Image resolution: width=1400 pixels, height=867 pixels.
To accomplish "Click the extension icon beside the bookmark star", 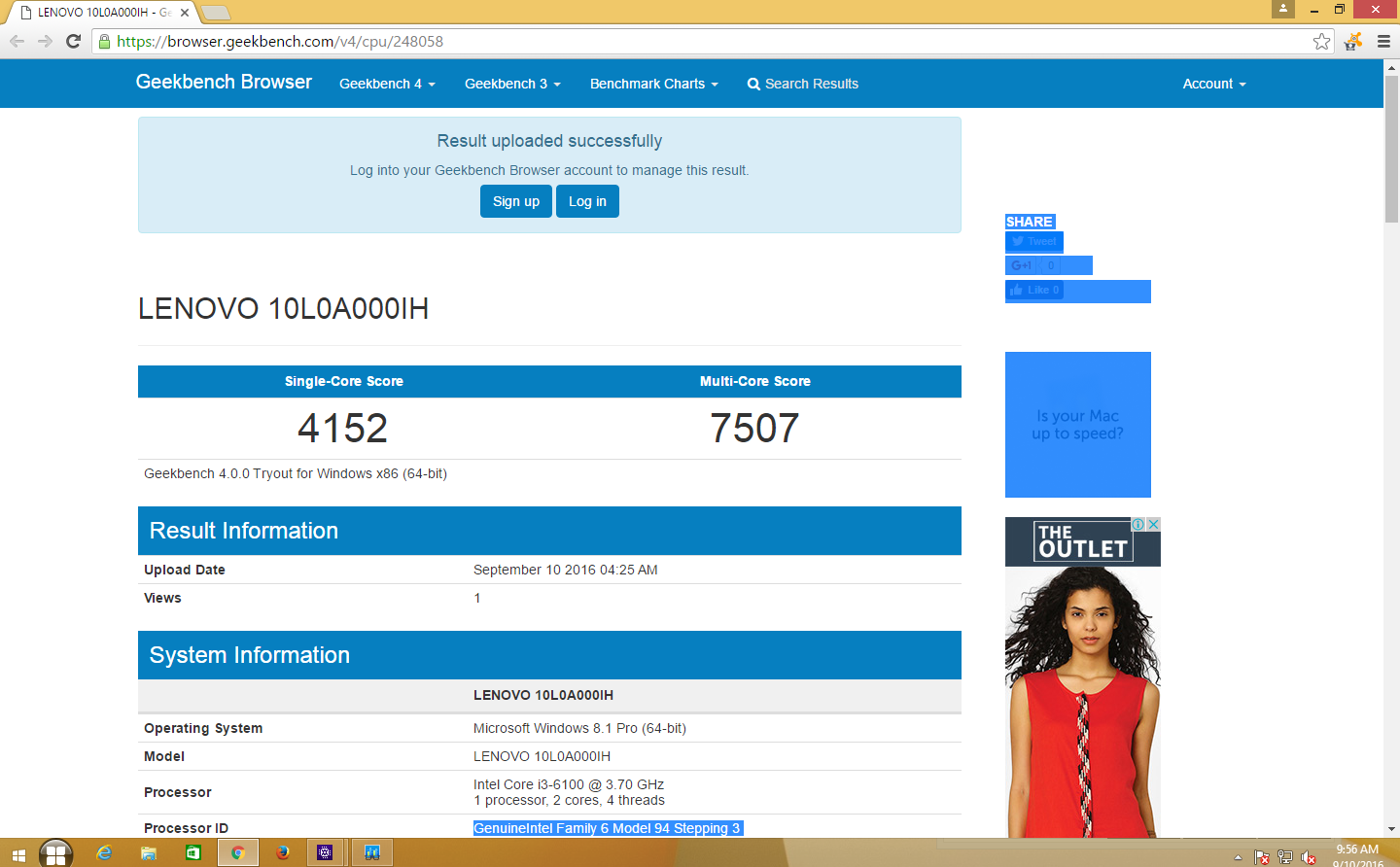I will click(1352, 41).
